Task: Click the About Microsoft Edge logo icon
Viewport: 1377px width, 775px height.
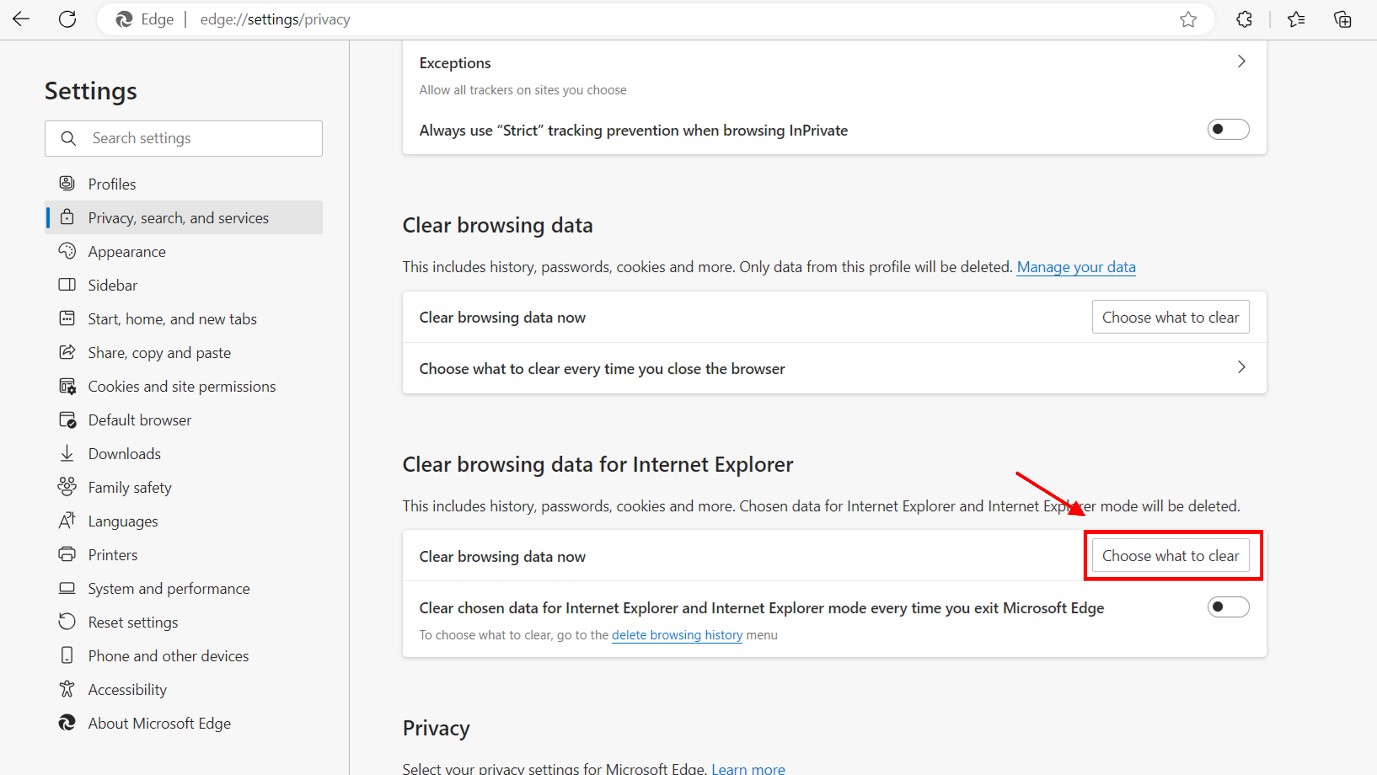Action: click(x=67, y=723)
